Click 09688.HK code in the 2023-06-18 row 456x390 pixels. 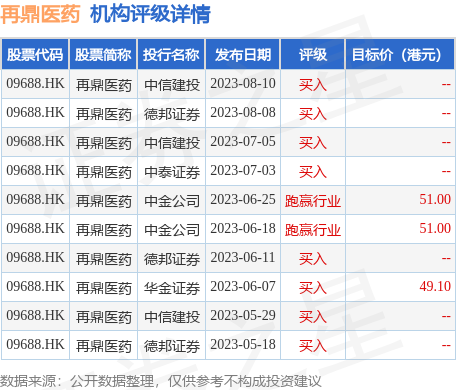[35, 228]
